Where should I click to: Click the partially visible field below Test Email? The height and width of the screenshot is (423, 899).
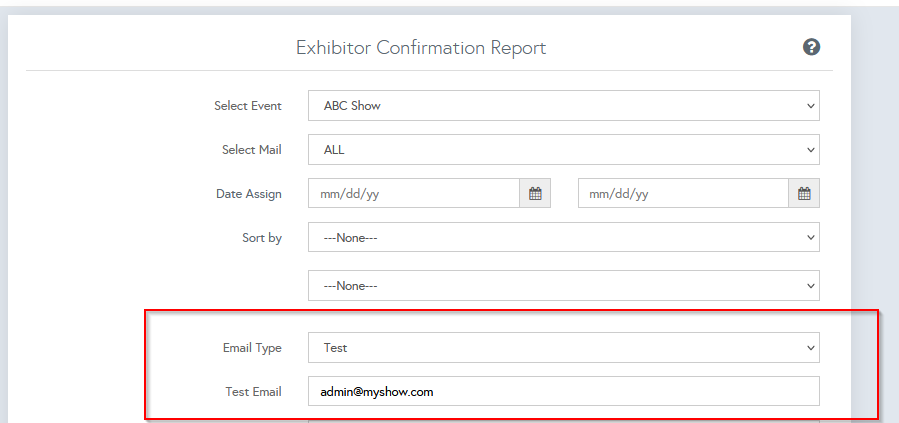point(563,420)
